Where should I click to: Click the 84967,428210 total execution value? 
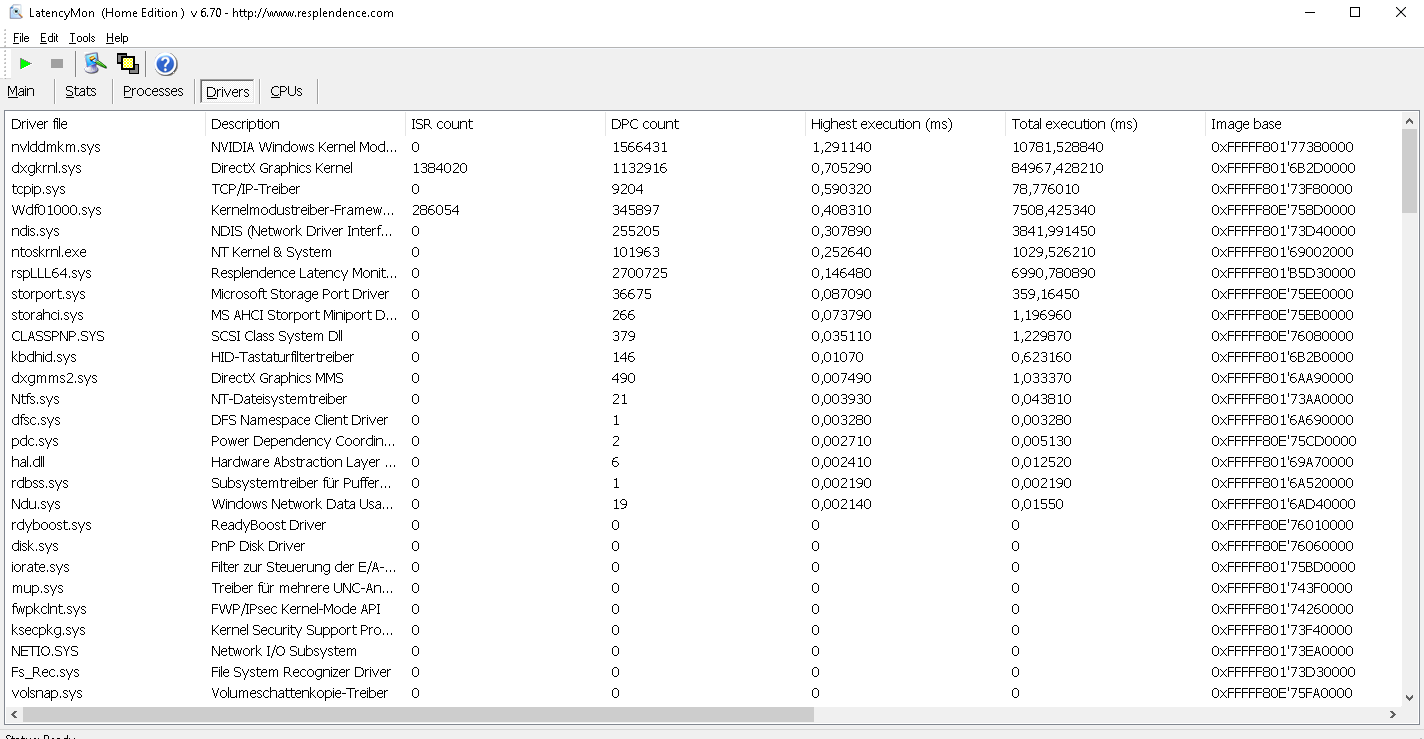coord(1057,168)
